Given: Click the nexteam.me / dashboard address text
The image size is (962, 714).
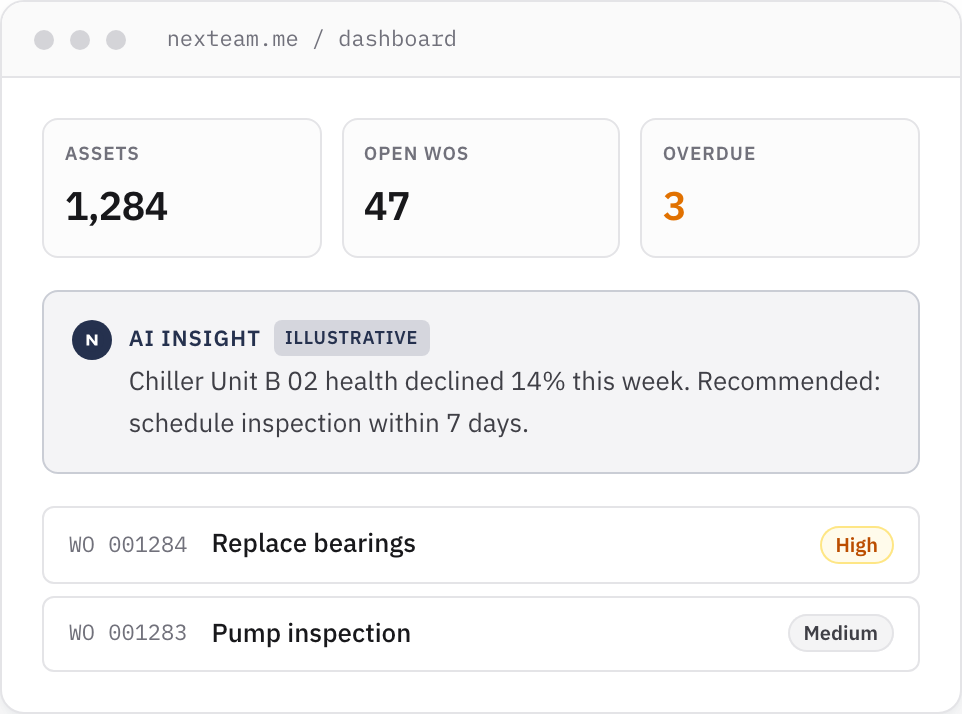Looking at the screenshot, I should 312,39.
